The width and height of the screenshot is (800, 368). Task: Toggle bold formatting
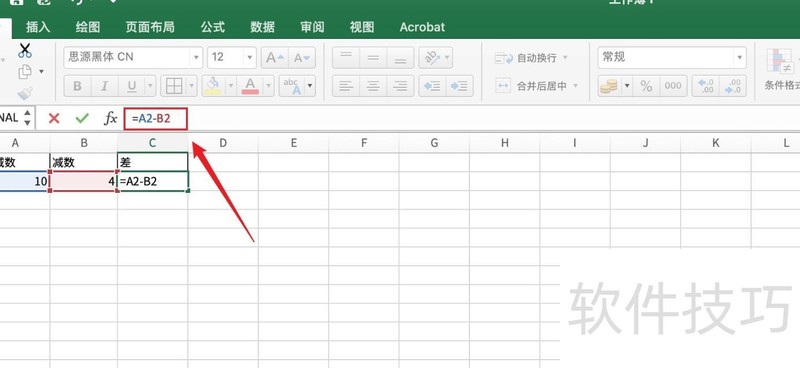(x=78, y=86)
